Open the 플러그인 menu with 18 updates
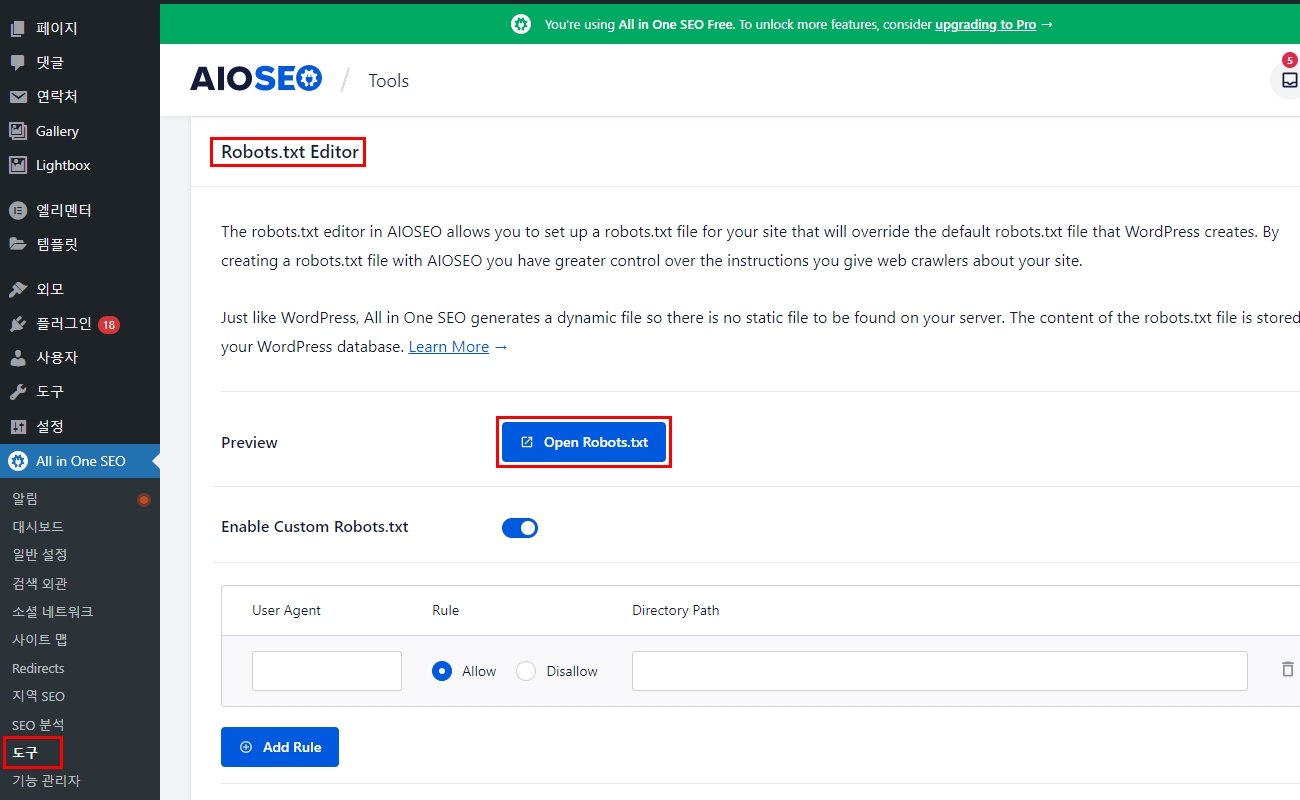1300x800 pixels. point(80,324)
